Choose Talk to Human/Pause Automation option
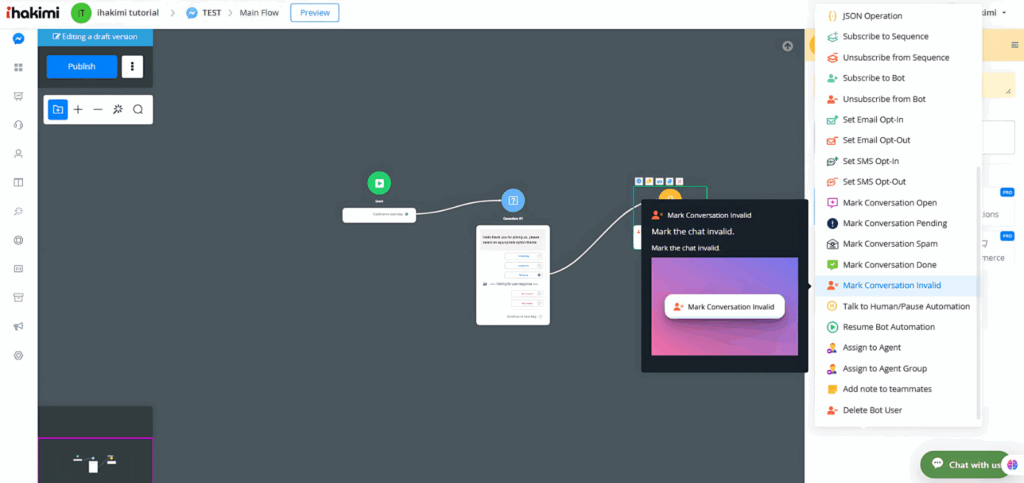Screen dimensions: 1024x483 [x=905, y=306]
